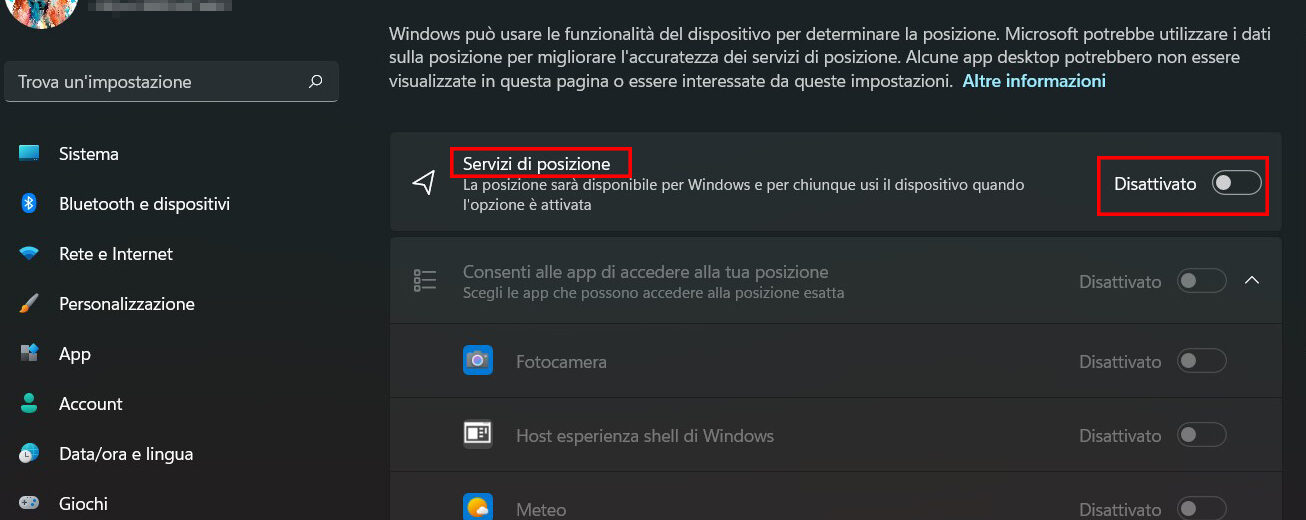
Task: Click the Rete e Internet wifi icon
Action: point(29,254)
